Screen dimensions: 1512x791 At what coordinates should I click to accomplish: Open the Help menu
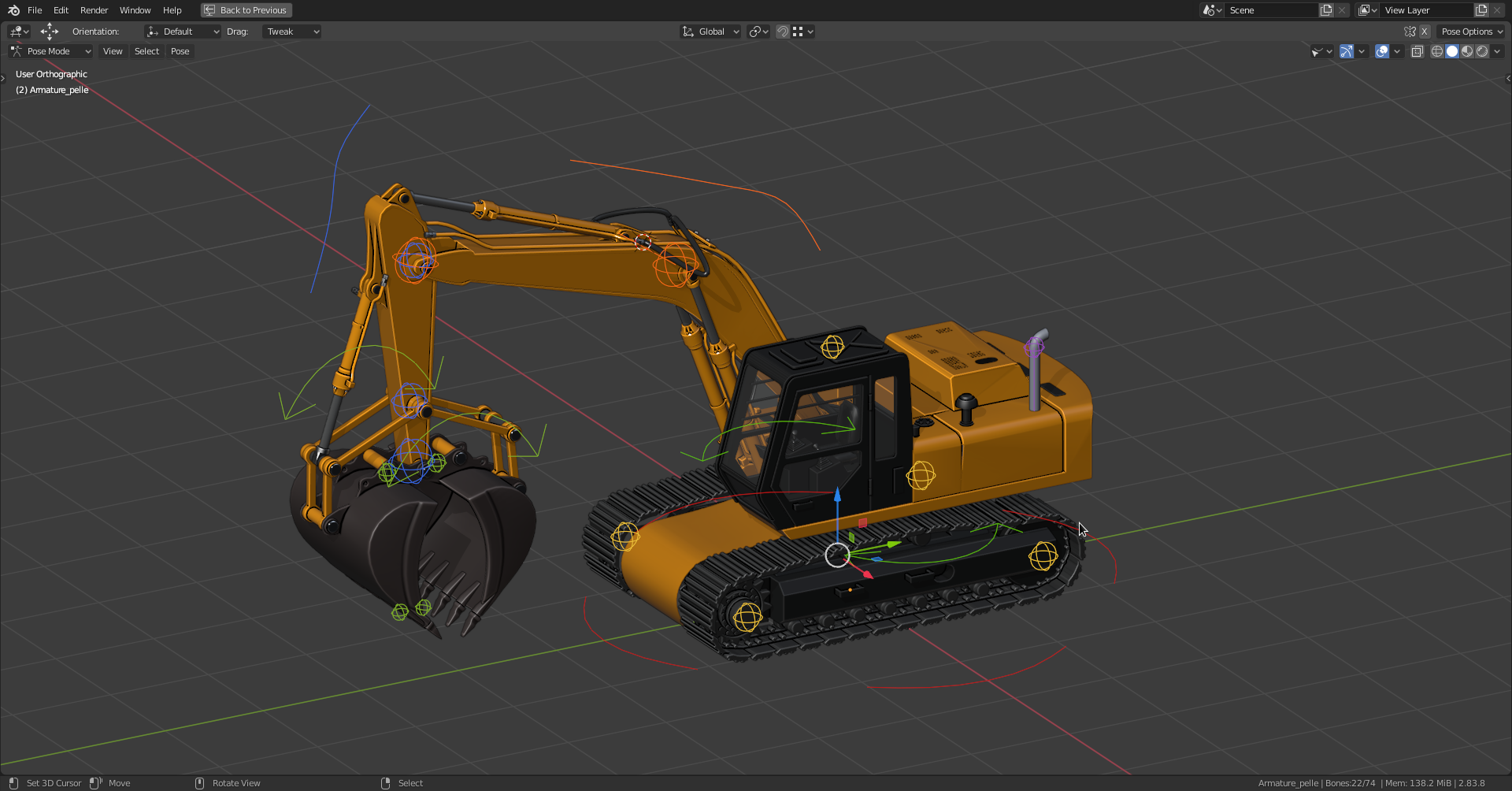[x=172, y=10]
